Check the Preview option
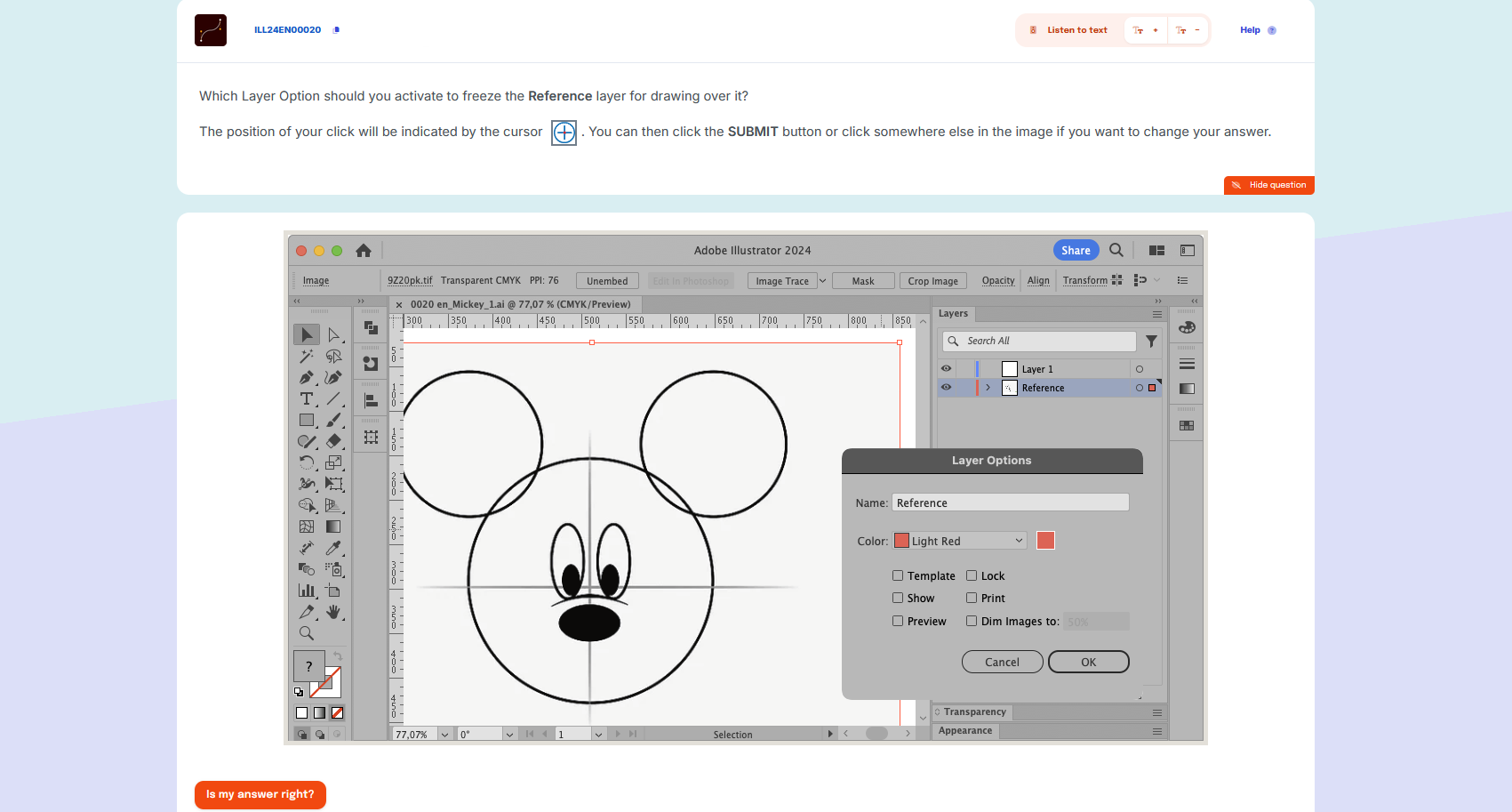Viewport: 1512px width, 812px height. click(x=898, y=621)
